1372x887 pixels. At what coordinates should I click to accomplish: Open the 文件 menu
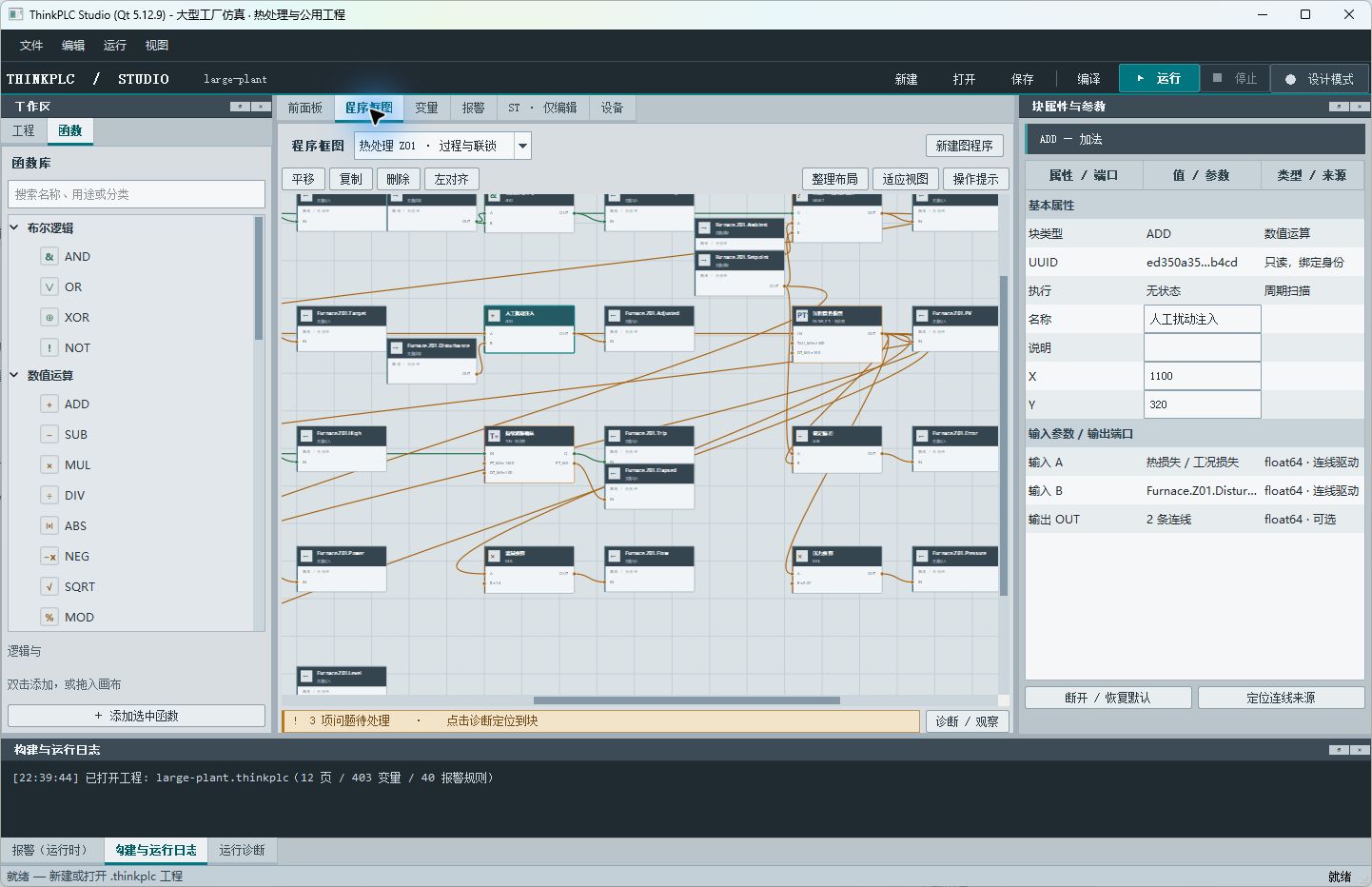(31, 46)
